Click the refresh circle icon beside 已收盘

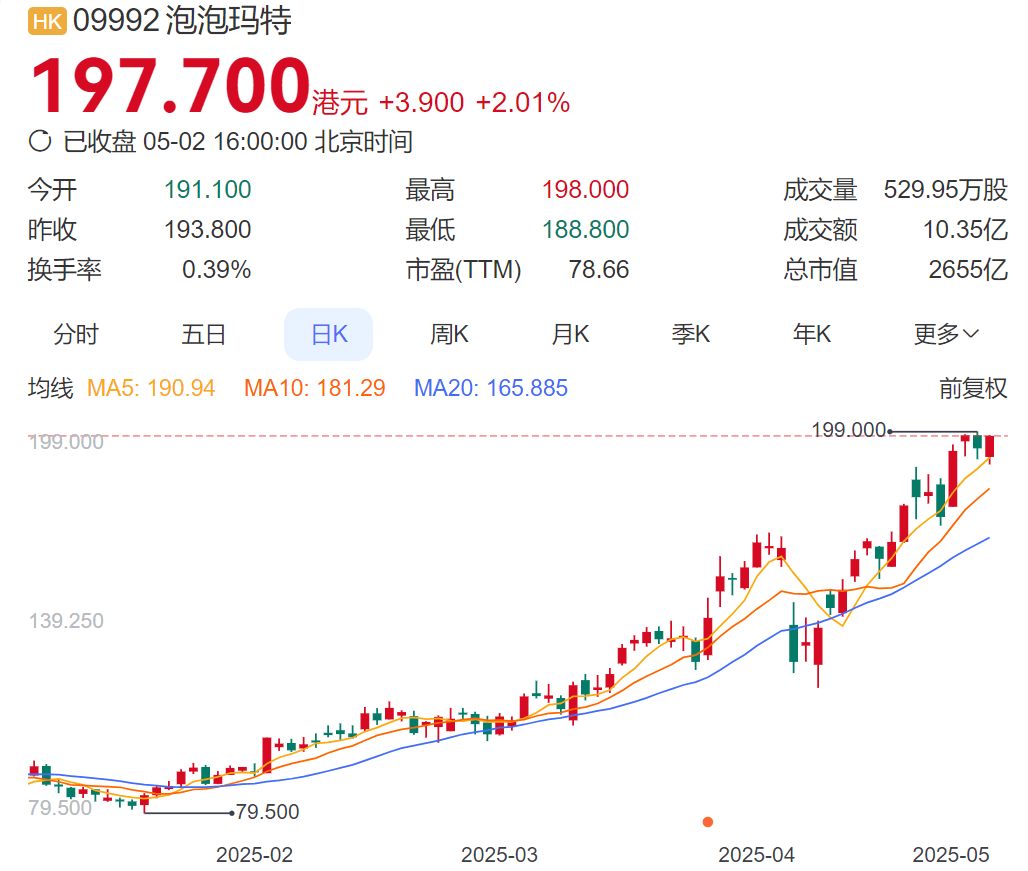40,141
